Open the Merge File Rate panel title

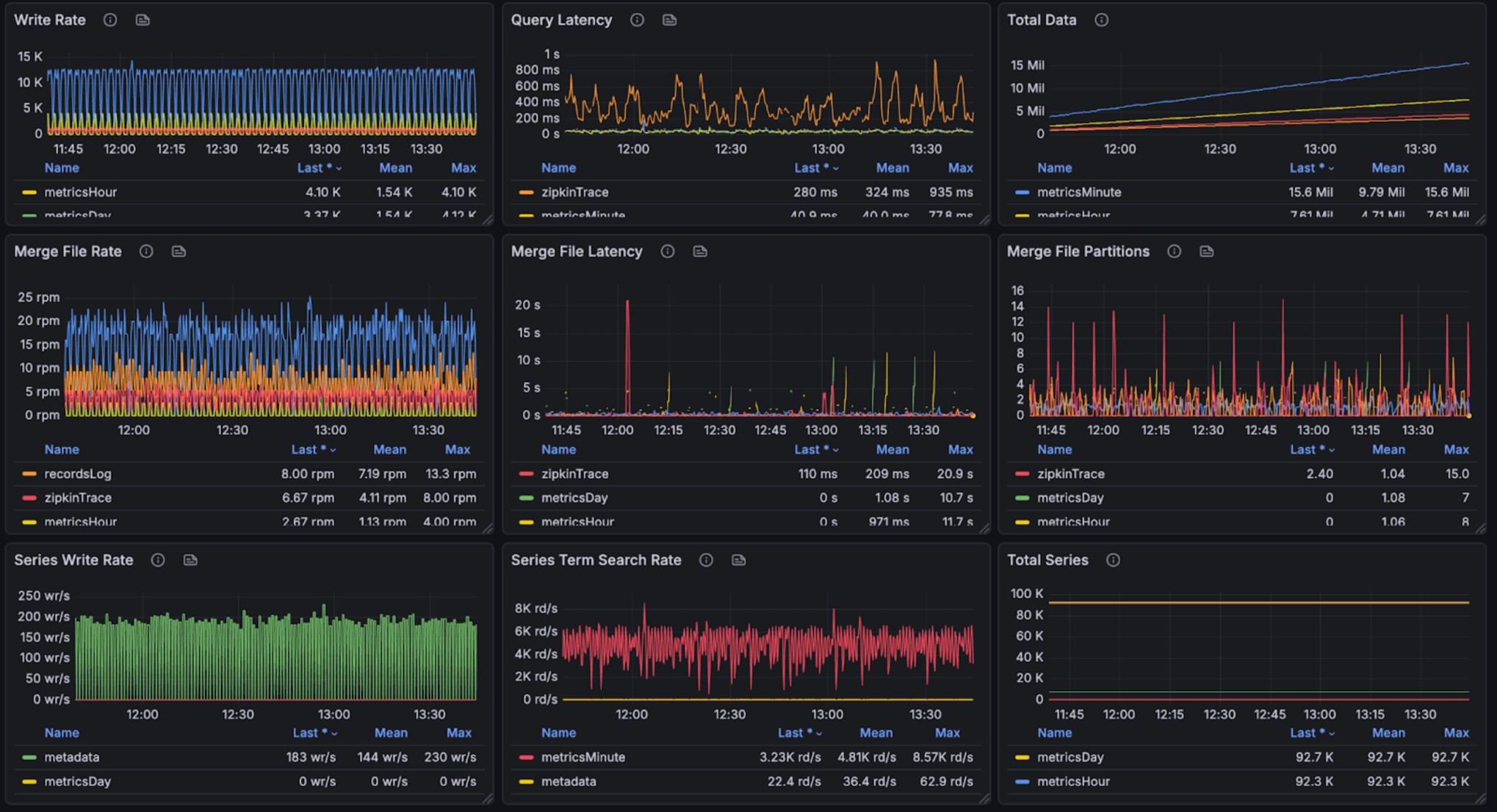pyautogui.click(x=68, y=251)
